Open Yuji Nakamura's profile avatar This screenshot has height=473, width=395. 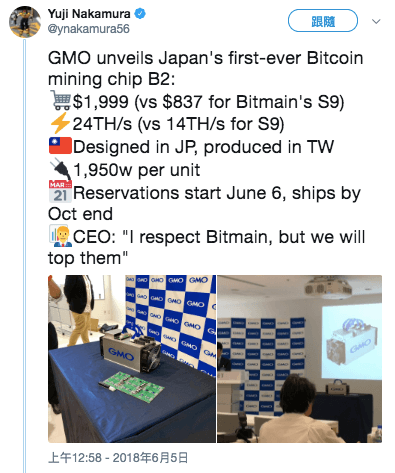pos(25,22)
